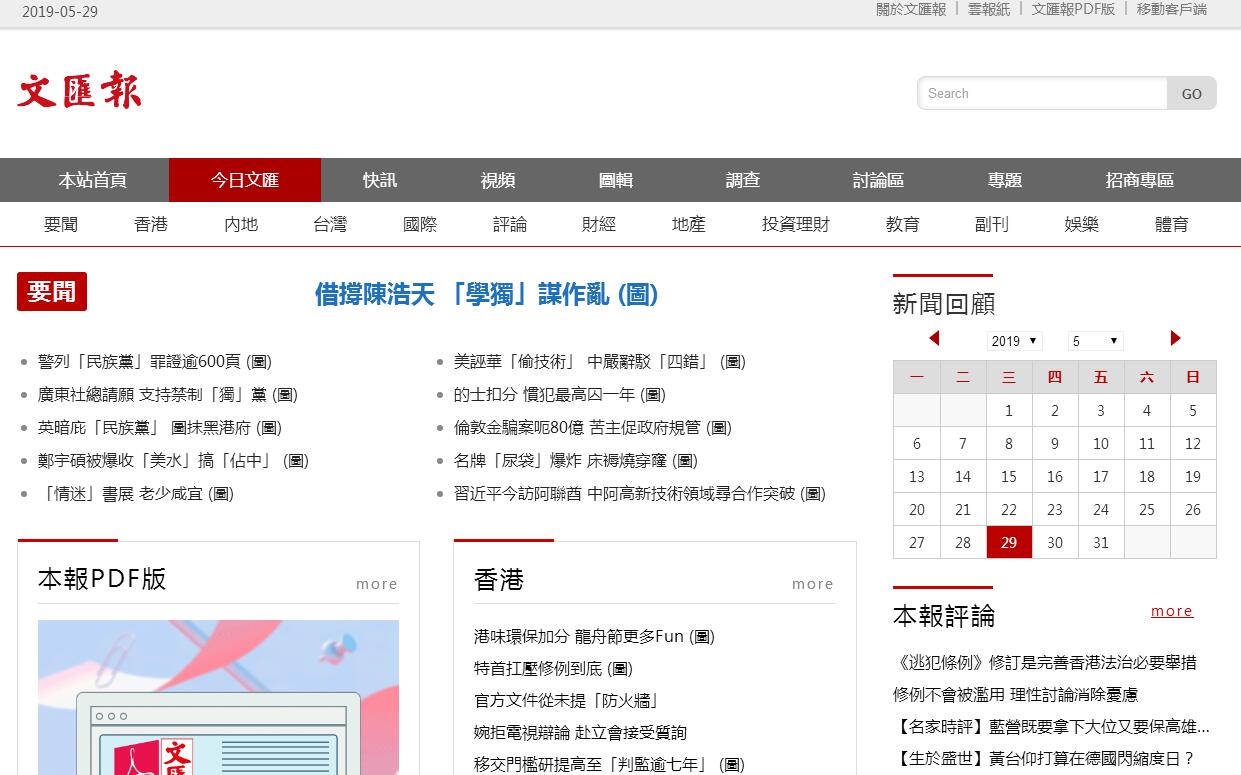Open the 今日文匯 tab
This screenshot has width=1241, height=775.
click(x=244, y=180)
